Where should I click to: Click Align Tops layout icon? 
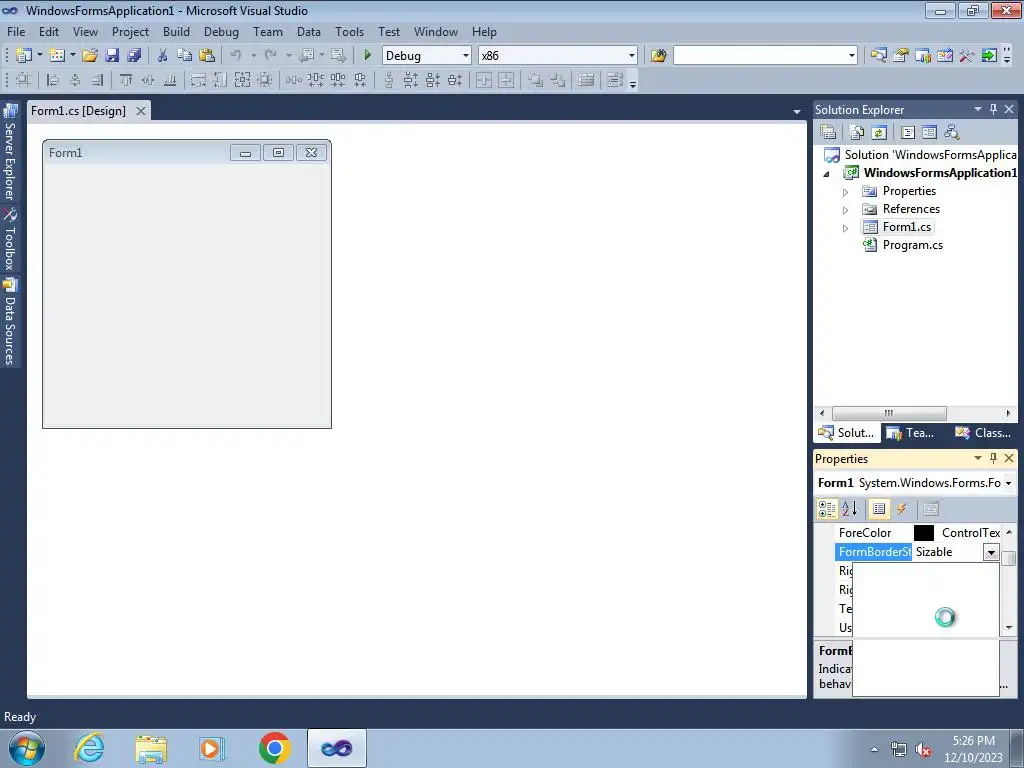click(x=126, y=80)
